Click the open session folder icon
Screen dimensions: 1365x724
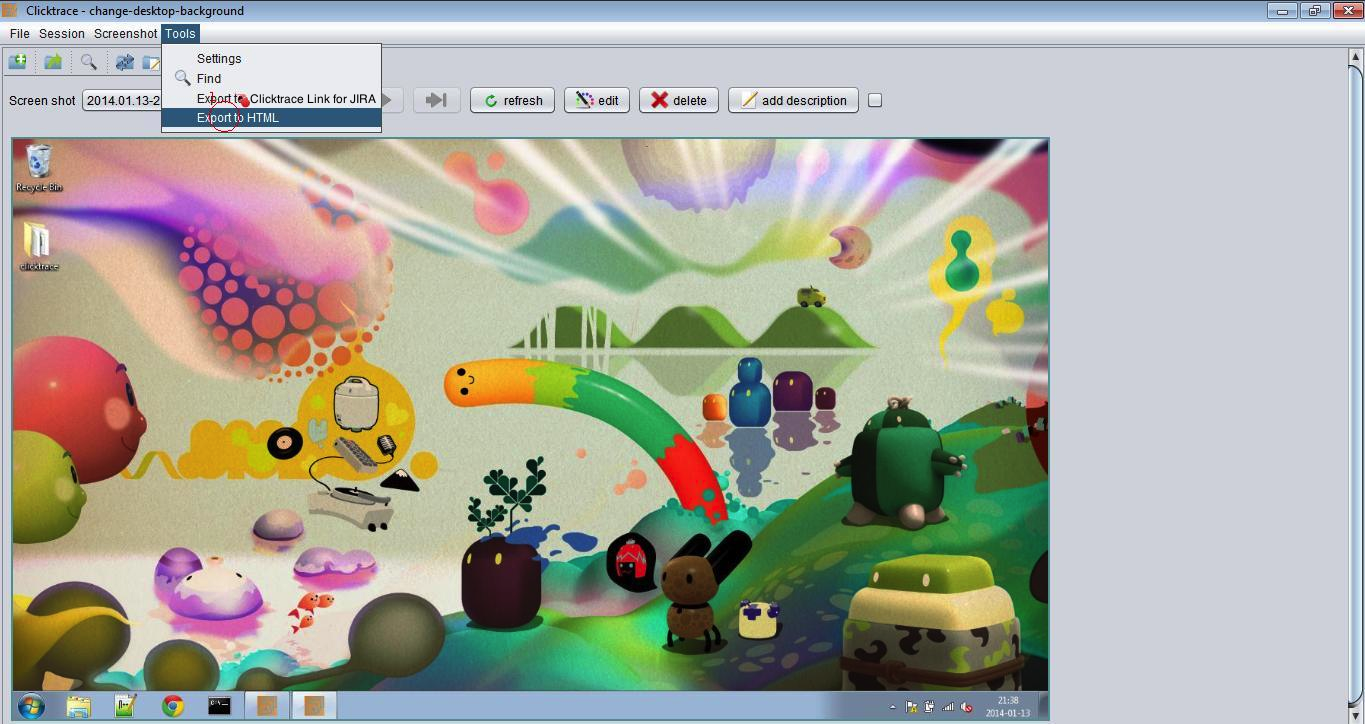53,62
